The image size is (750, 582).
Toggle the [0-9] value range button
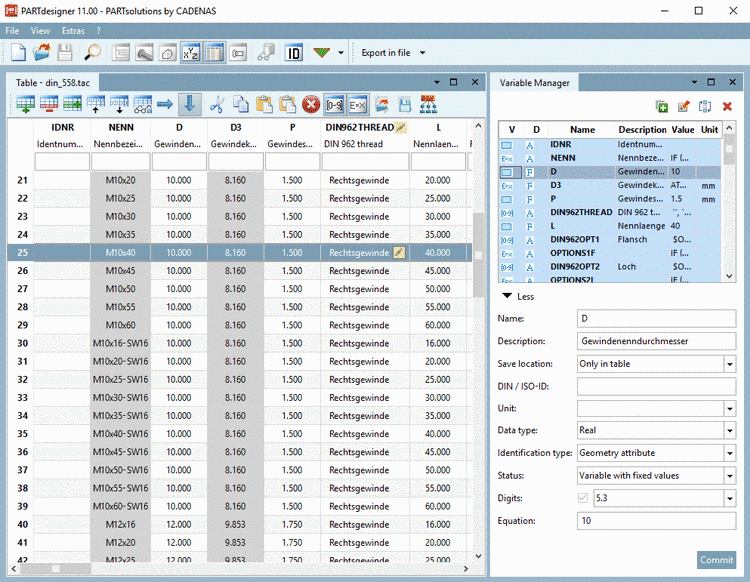pos(335,104)
